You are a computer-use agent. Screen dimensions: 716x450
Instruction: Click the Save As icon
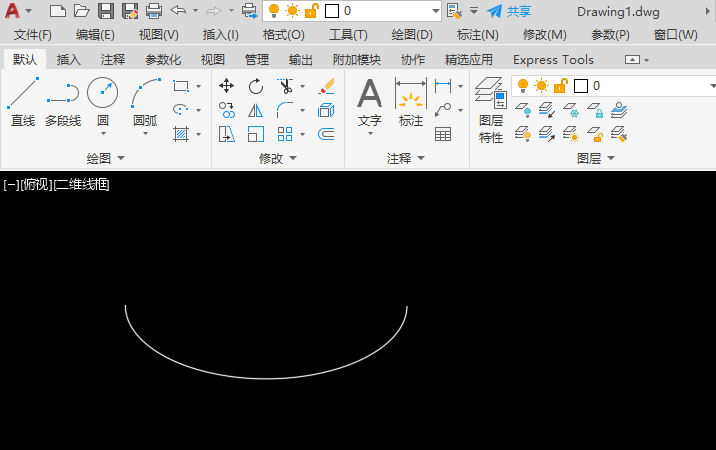coord(130,11)
